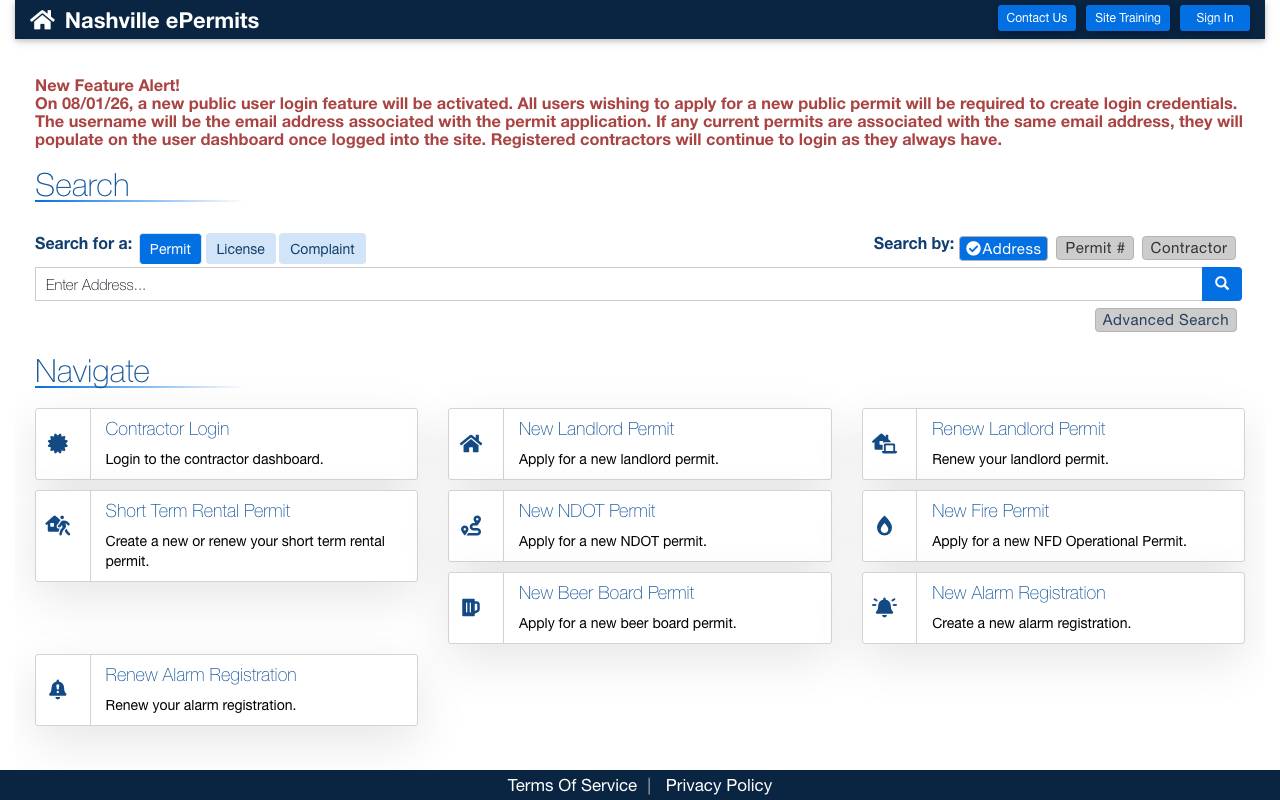1280x800 pixels.
Task: Open Advanced Search
Action: (1166, 320)
